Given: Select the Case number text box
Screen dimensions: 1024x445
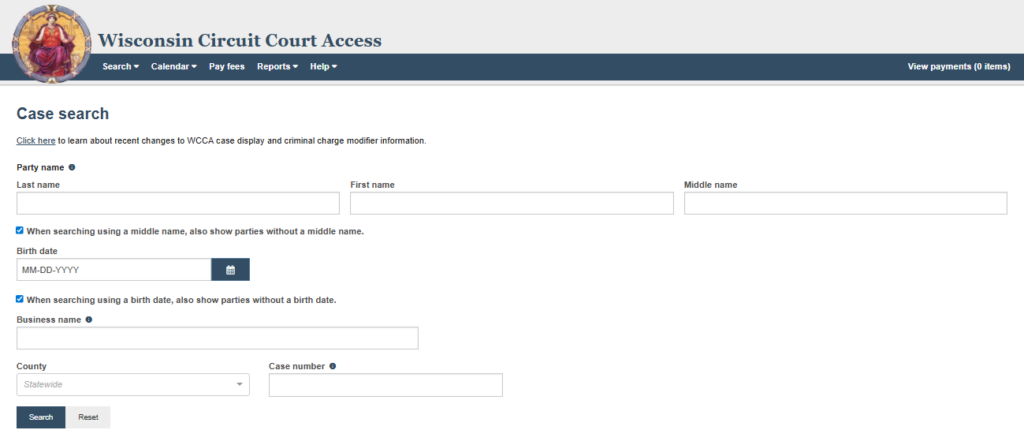Looking at the screenshot, I should pyautogui.click(x=385, y=385).
